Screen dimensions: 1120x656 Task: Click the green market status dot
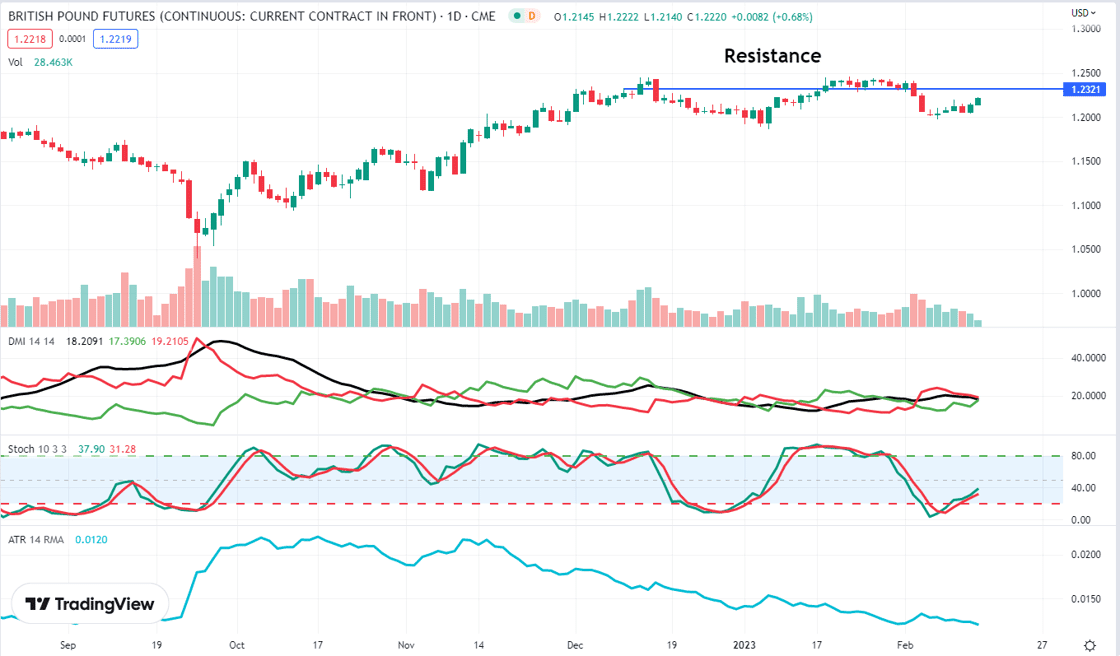(x=517, y=16)
